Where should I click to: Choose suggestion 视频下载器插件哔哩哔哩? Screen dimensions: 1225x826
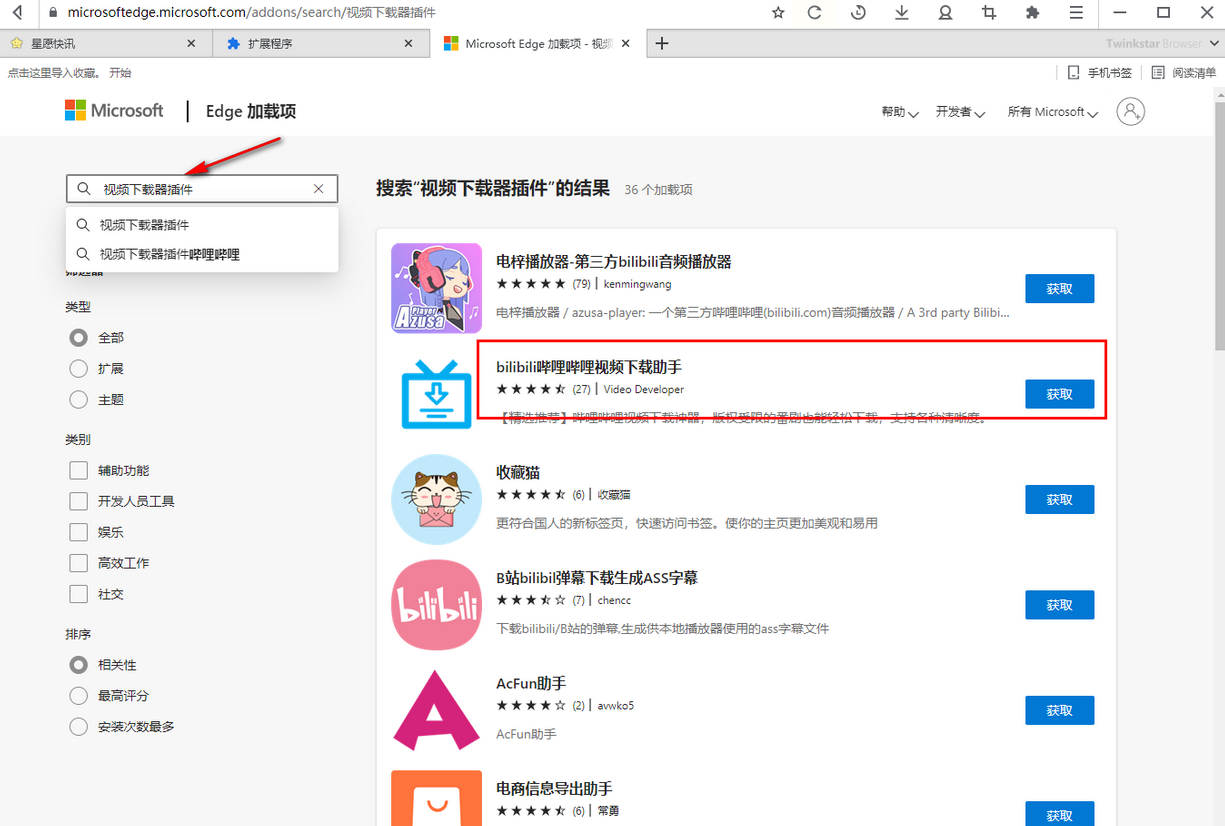click(202, 255)
